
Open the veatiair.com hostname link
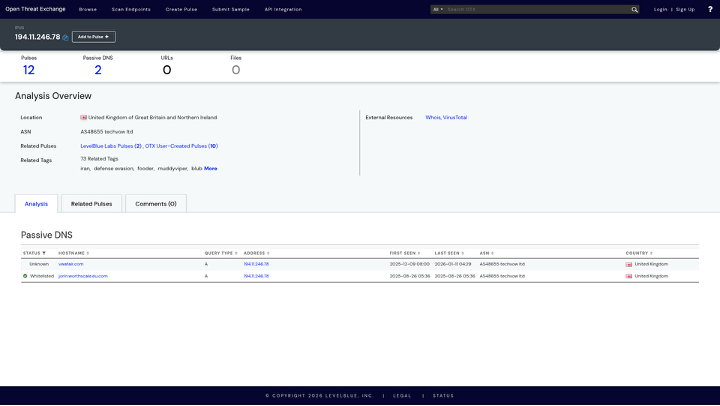click(x=71, y=264)
